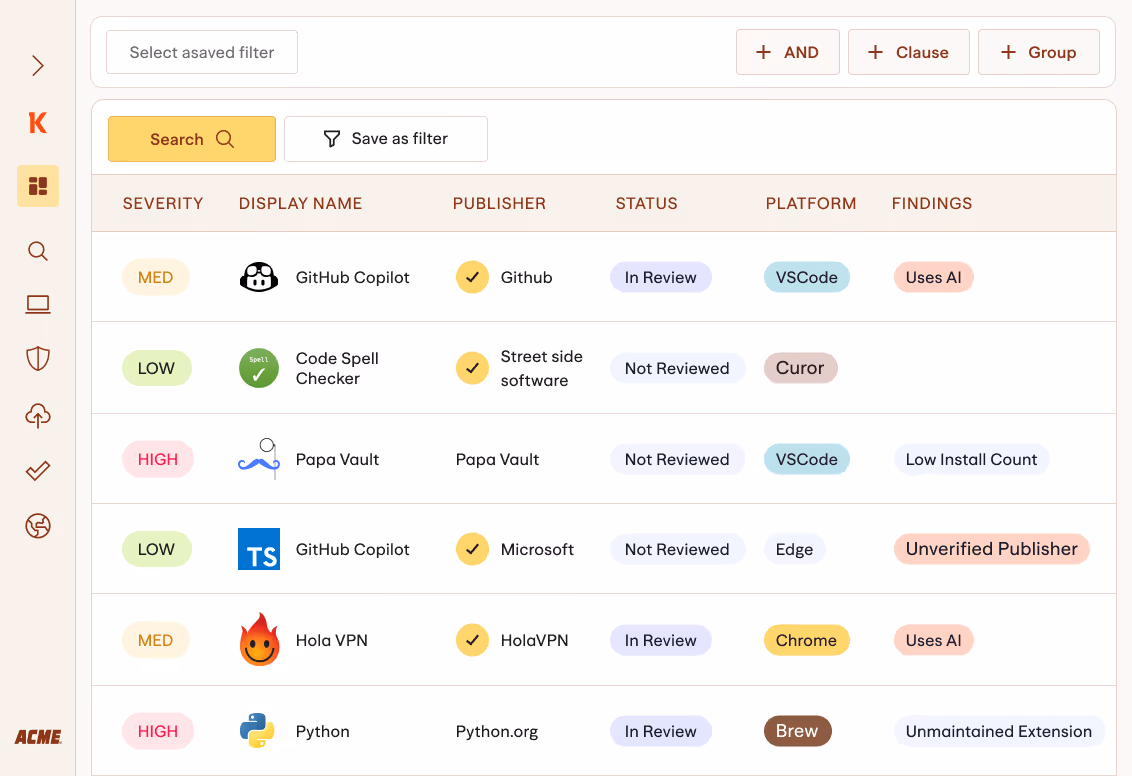This screenshot has width=1132, height=776.
Task: Click the GitHub Copilot robot icon in first row
Action: coord(258,277)
